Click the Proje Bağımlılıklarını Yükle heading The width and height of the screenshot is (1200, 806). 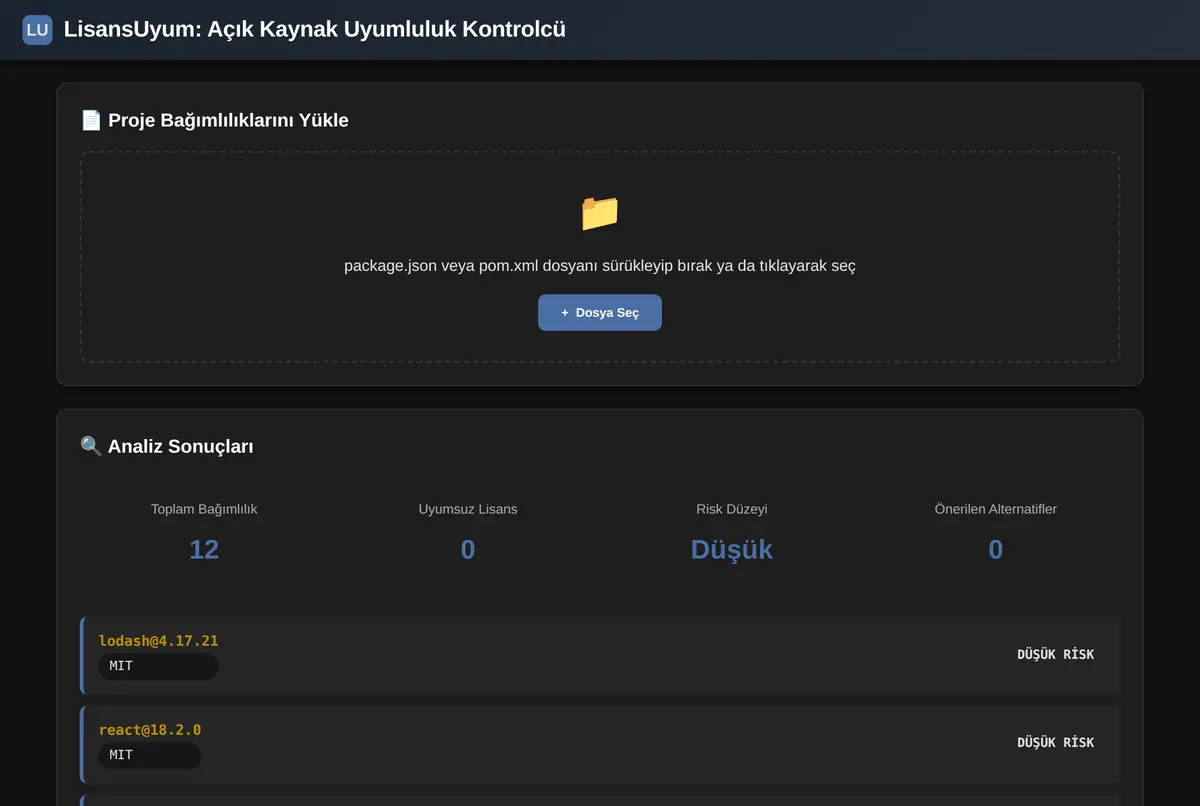click(228, 120)
